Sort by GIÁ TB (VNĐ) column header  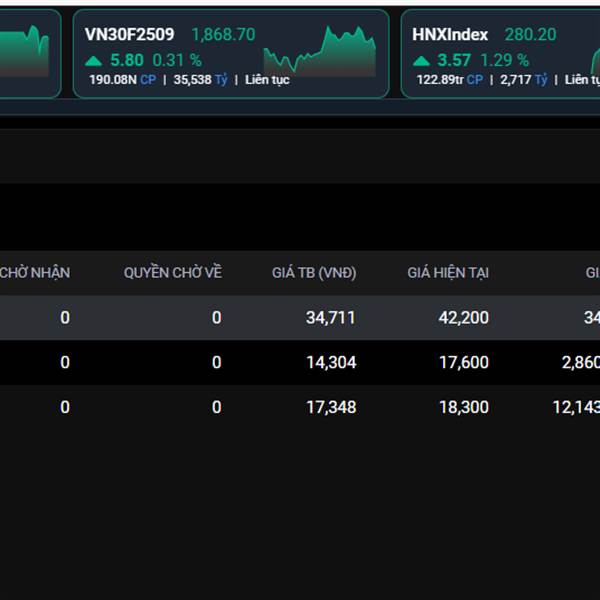(x=314, y=273)
